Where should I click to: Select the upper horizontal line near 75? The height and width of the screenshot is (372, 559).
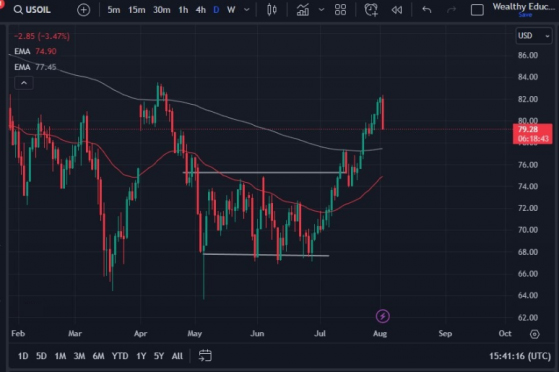pos(264,173)
